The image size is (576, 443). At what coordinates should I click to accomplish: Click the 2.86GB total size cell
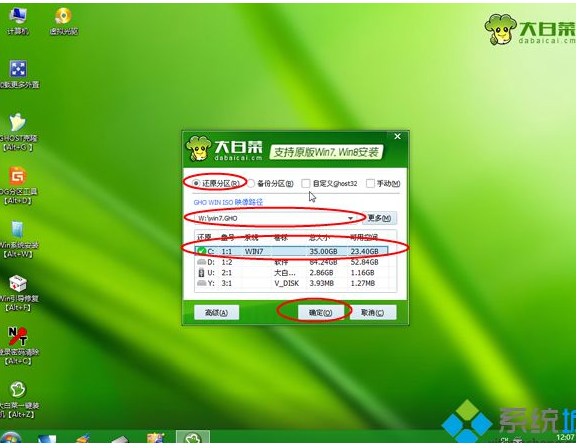pos(321,273)
